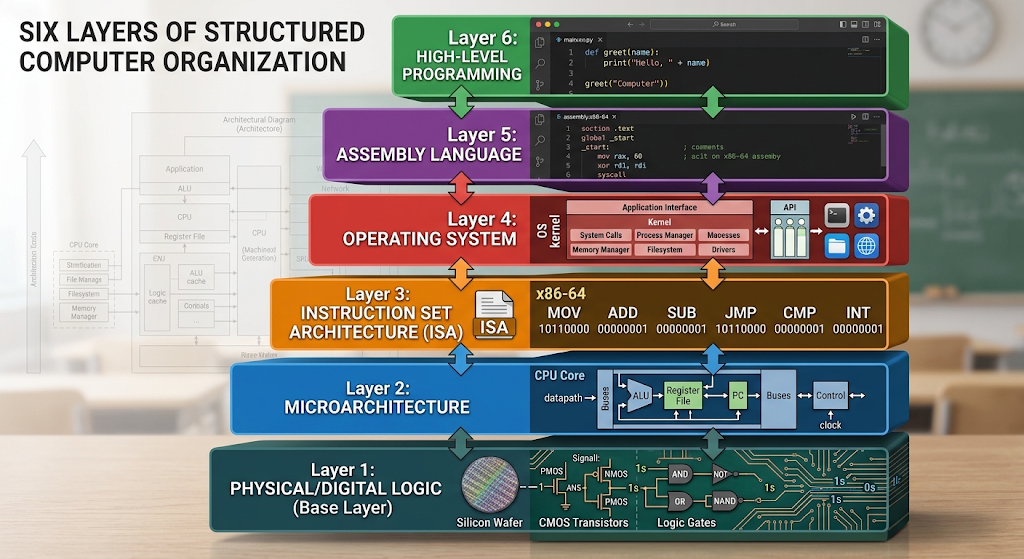This screenshot has height=559, width=1024.
Task: Click the search icon in Layer 6 editor sidebar
Action: (x=540, y=64)
